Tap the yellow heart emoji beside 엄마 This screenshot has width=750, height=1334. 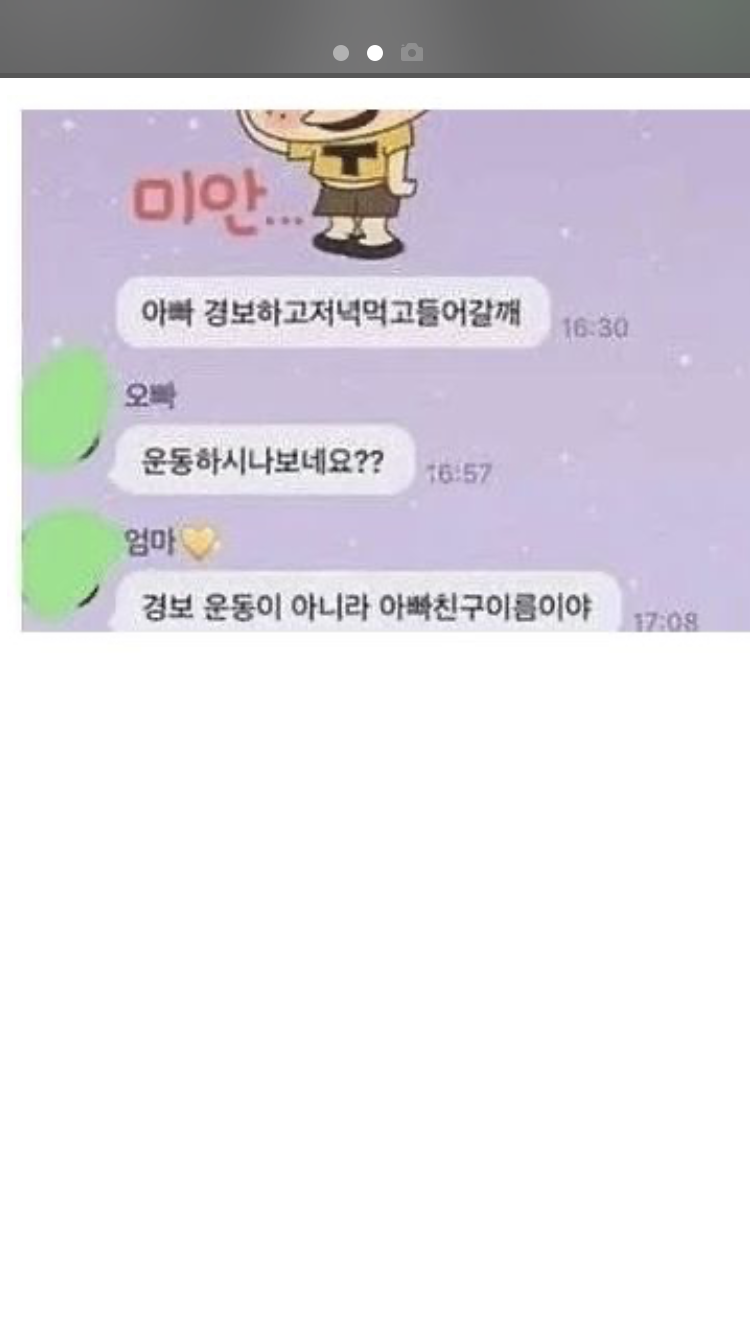coord(199,543)
